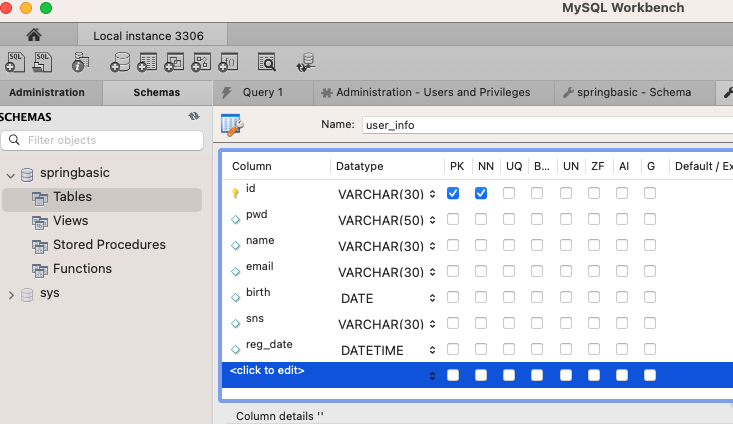Create a new table icon
The width and height of the screenshot is (733, 424).
[x=147, y=62]
